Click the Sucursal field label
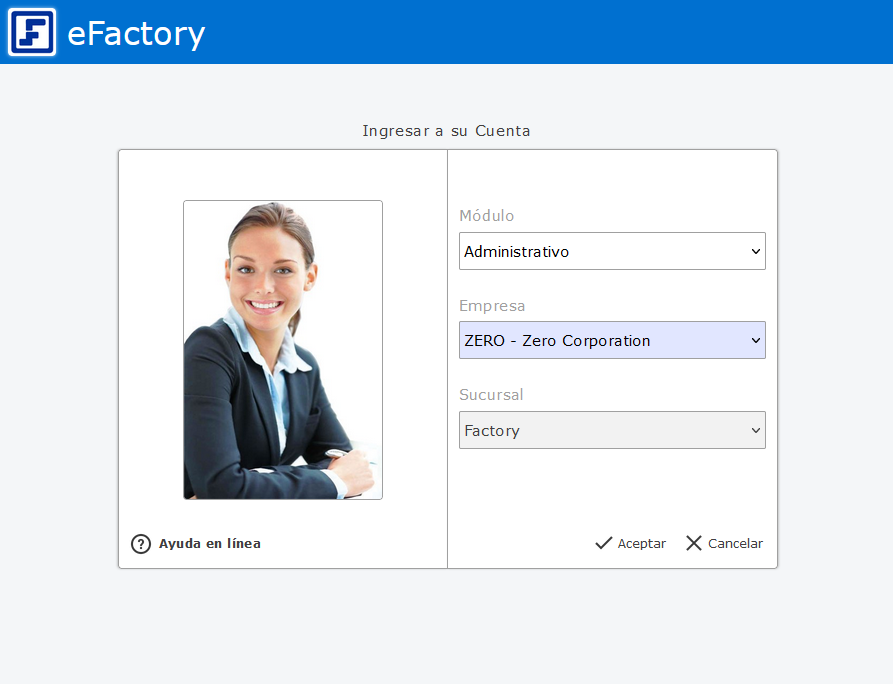This screenshot has height=684, width=893. tap(491, 395)
